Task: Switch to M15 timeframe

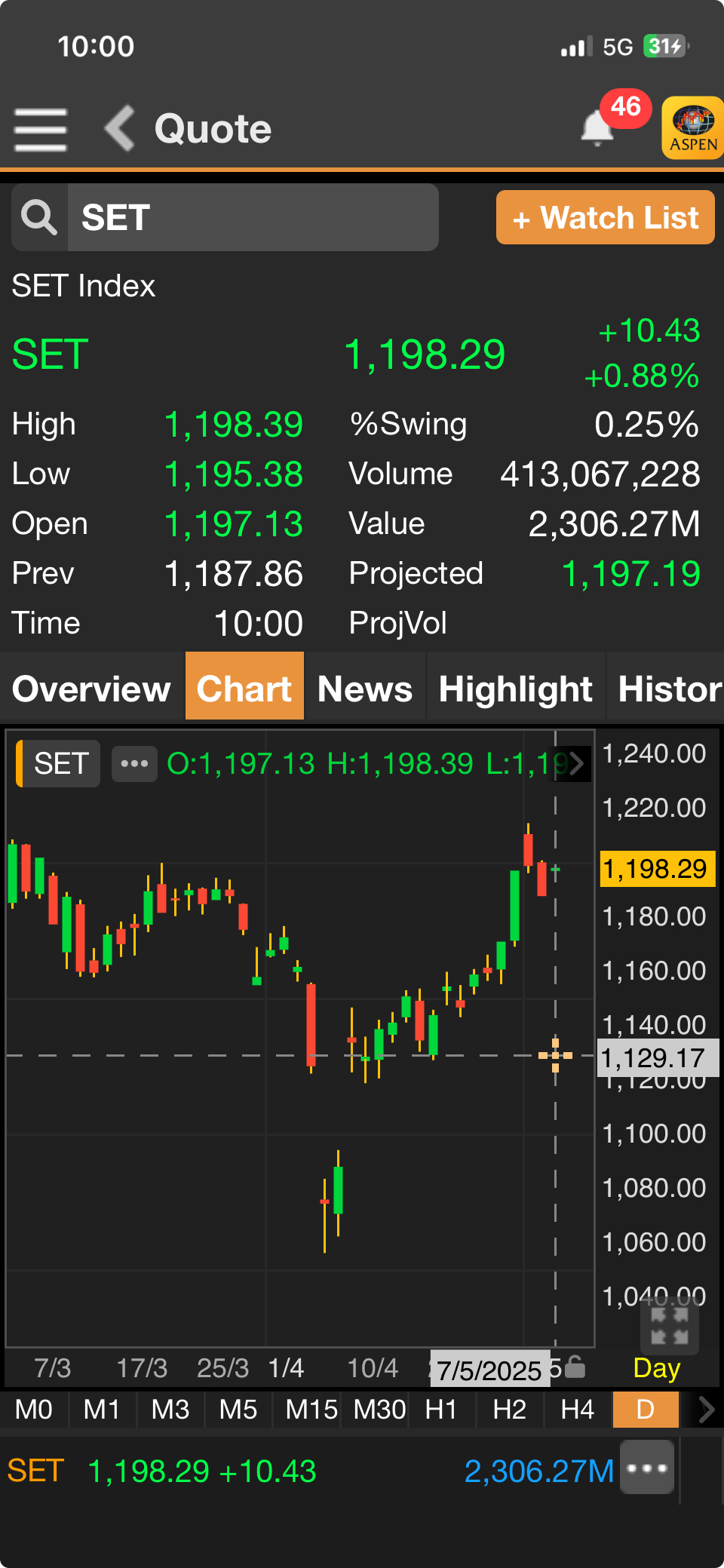Action: 311,1409
